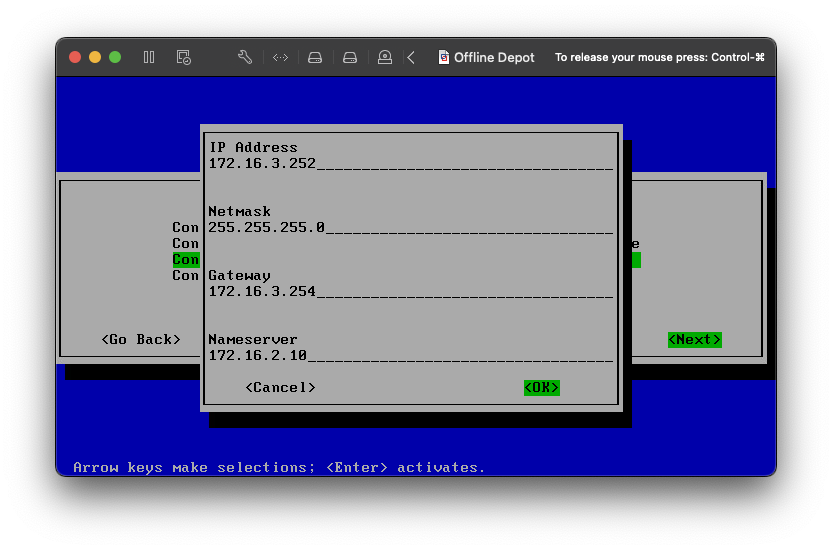
Task: Click the first hard disk icon
Action: (315, 57)
